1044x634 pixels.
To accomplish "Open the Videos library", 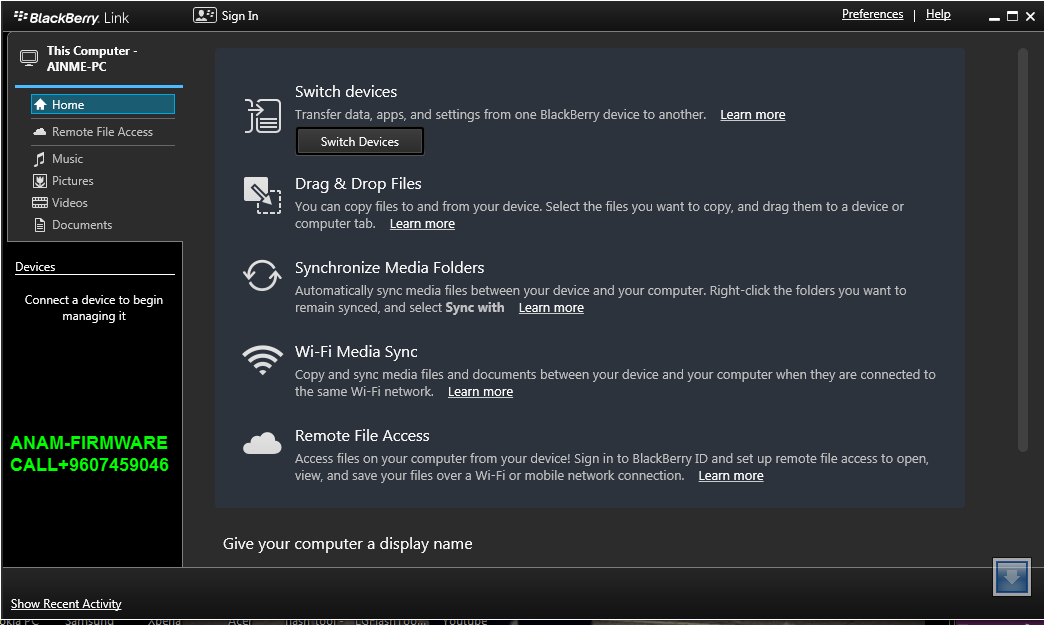I will [69, 203].
